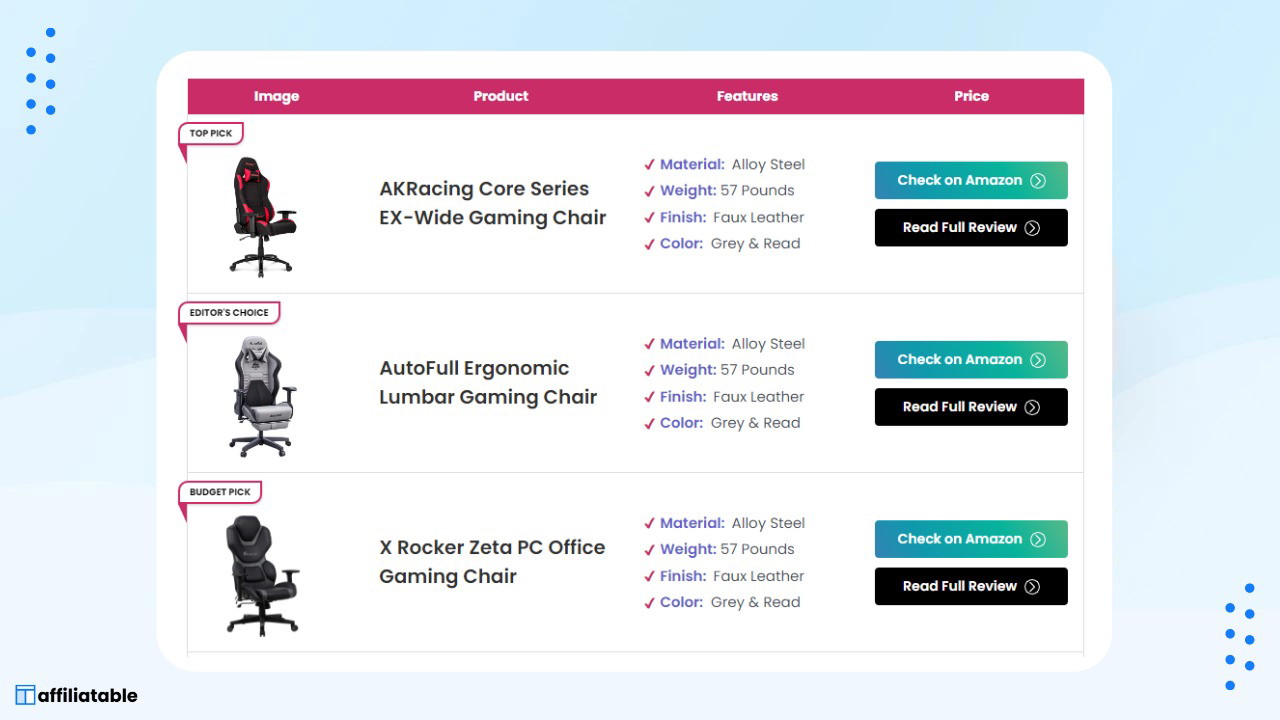The width and height of the screenshot is (1280, 720).
Task: Open Read Full Review for X Rocker chair
Action: [971, 586]
